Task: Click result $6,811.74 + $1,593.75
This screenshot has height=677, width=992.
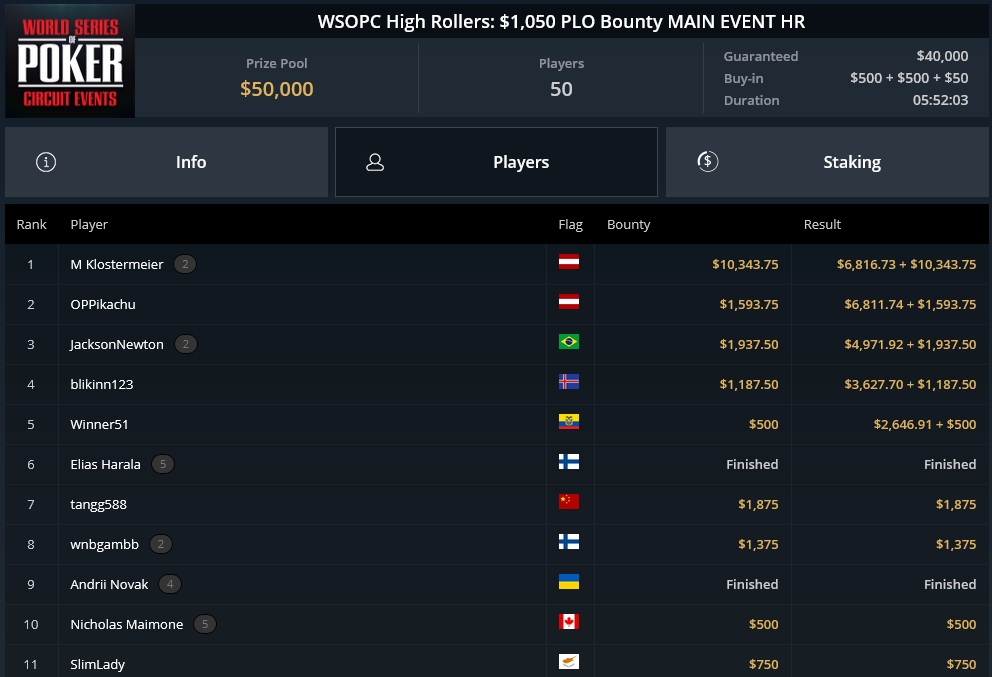Action: [x=910, y=304]
